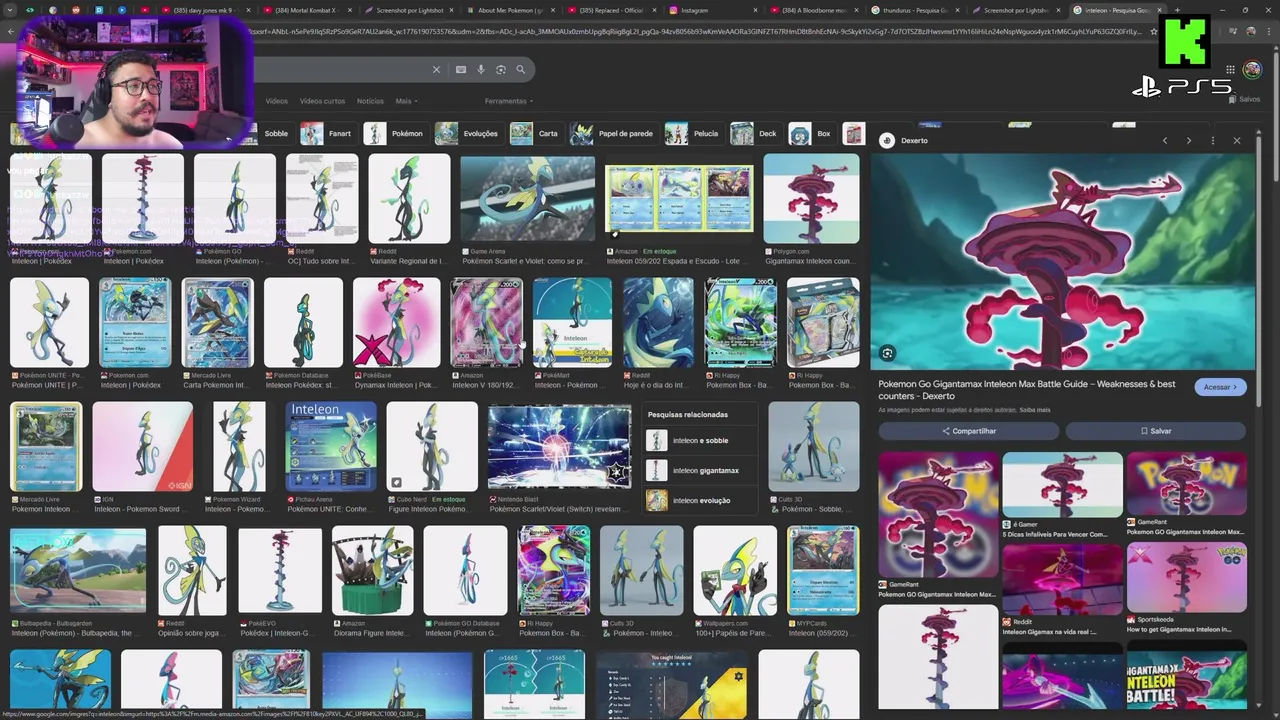1280x720 pixels.
Task: Filter images by the Deck chip
Action: [x=755, y=134]
